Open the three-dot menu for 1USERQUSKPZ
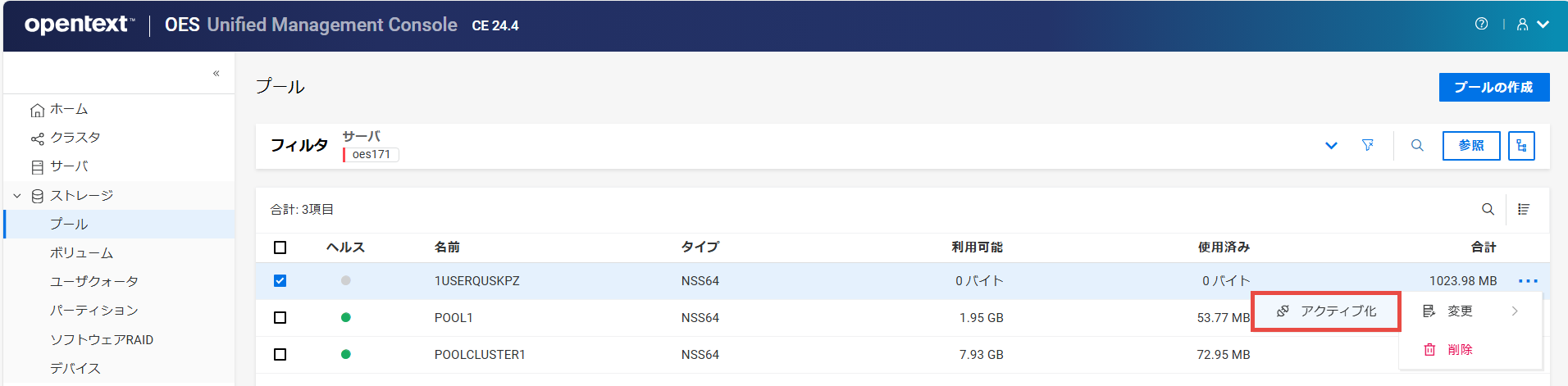1568x386 pixels. pyautogui.click(x=1528, y=281)
